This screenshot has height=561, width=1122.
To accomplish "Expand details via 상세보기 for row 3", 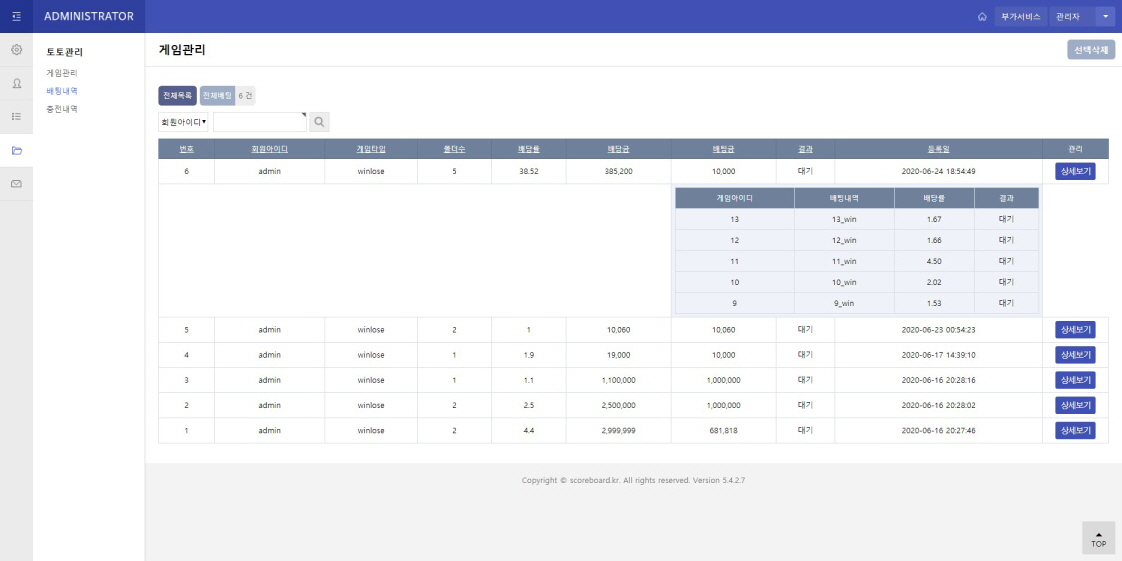I will tap(1075, 380).
